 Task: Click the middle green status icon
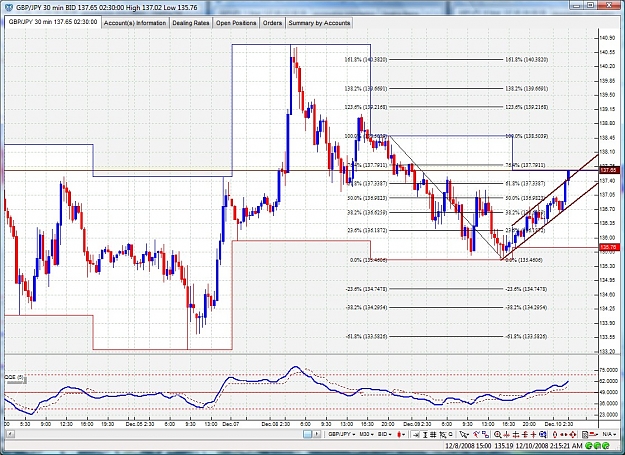595,445
